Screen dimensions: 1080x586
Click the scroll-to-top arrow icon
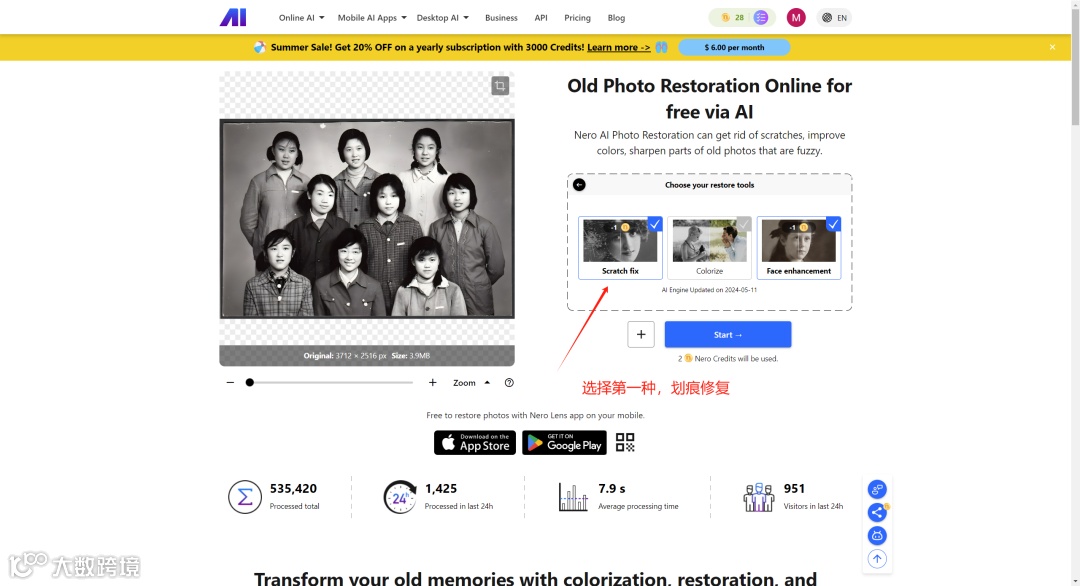[877, 558]
